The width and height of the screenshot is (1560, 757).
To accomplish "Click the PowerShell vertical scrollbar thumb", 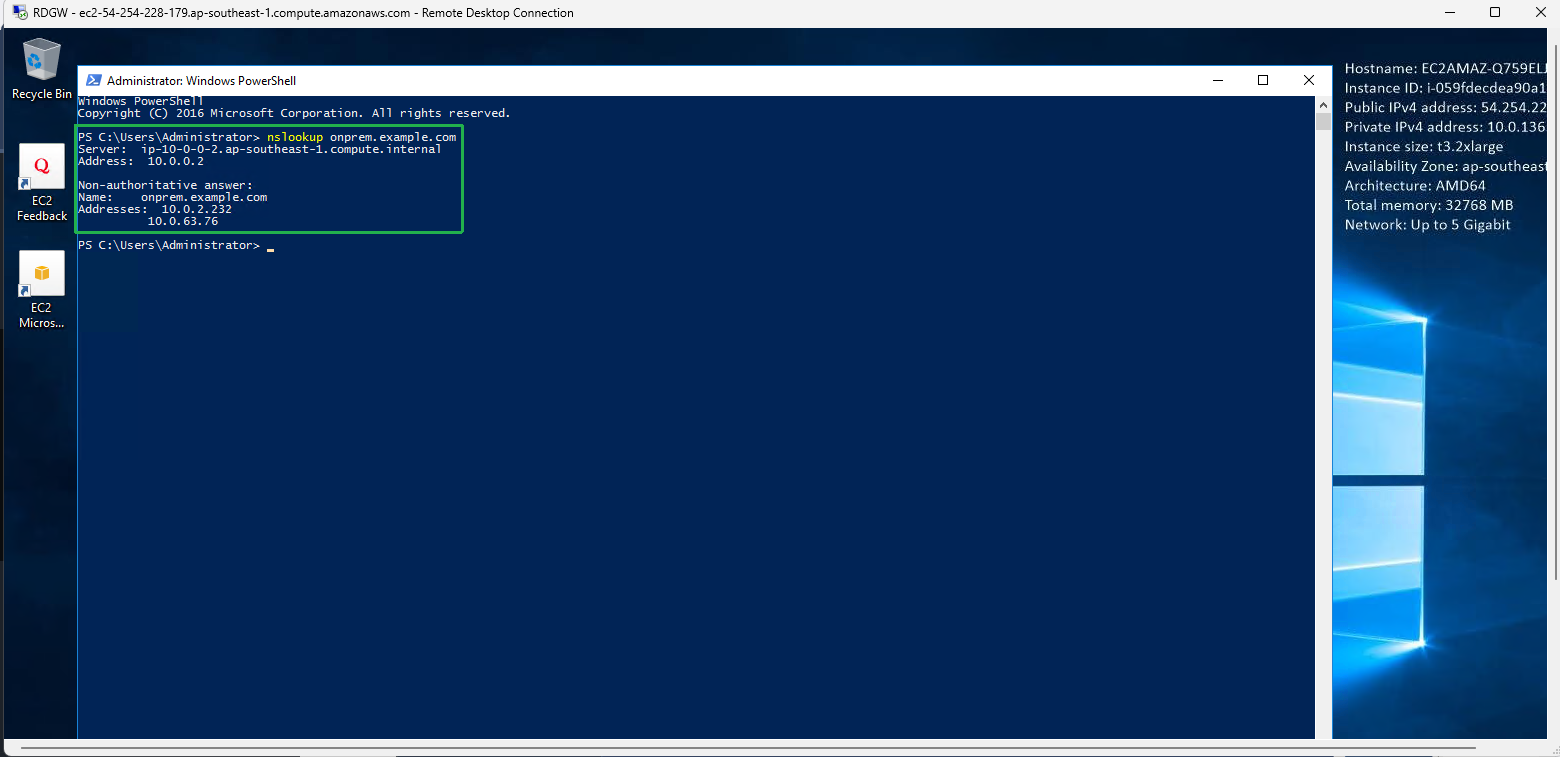I will pyautogui.click(x=1323, y=122).
